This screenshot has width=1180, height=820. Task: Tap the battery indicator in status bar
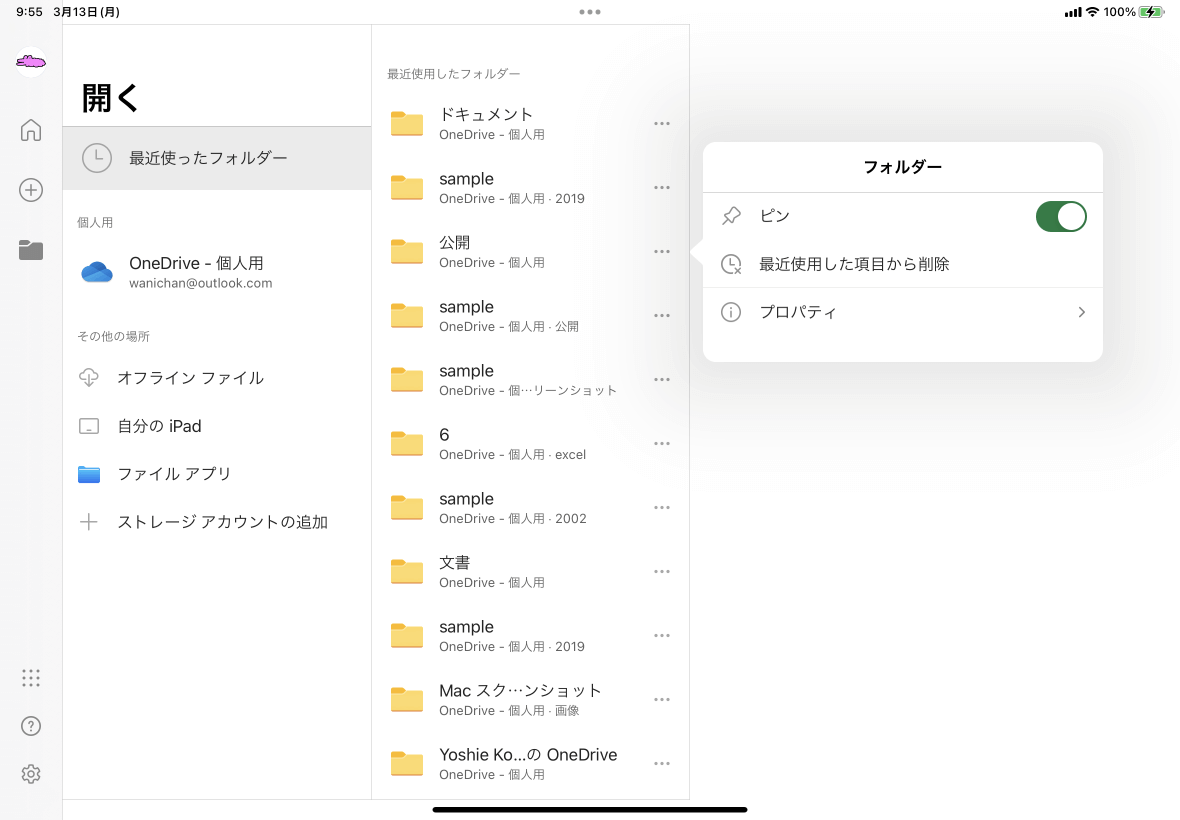coord(1151,12)
